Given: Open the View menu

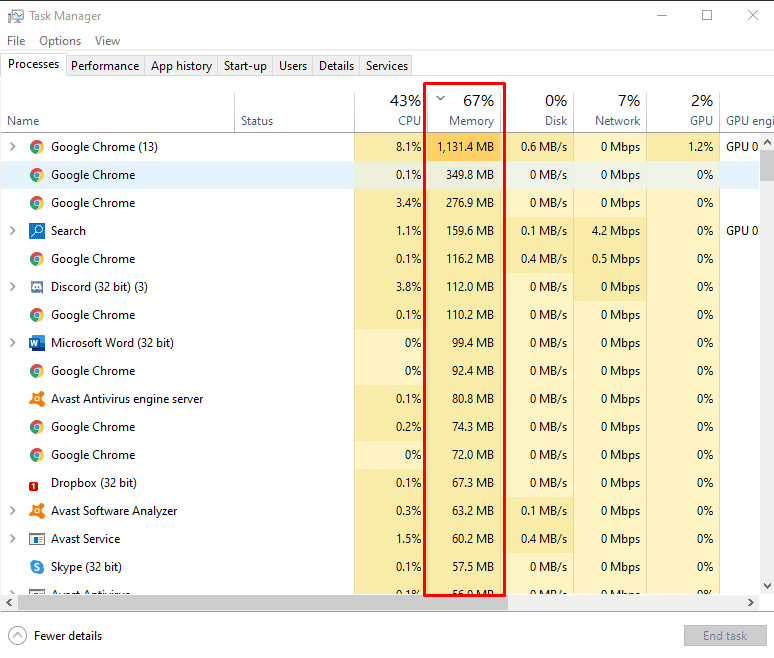Looking at the screenshot, I should [x=107, y=41].
